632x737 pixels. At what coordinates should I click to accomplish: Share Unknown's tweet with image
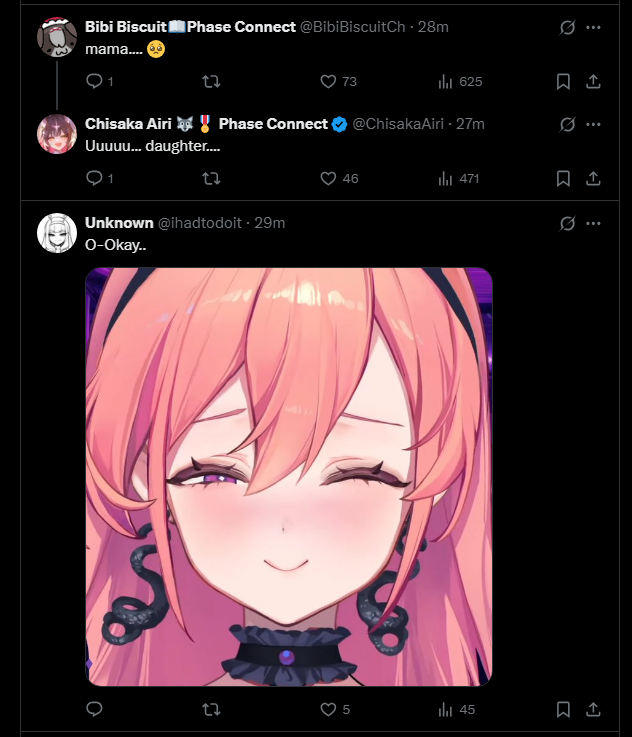tap(593, 709)
